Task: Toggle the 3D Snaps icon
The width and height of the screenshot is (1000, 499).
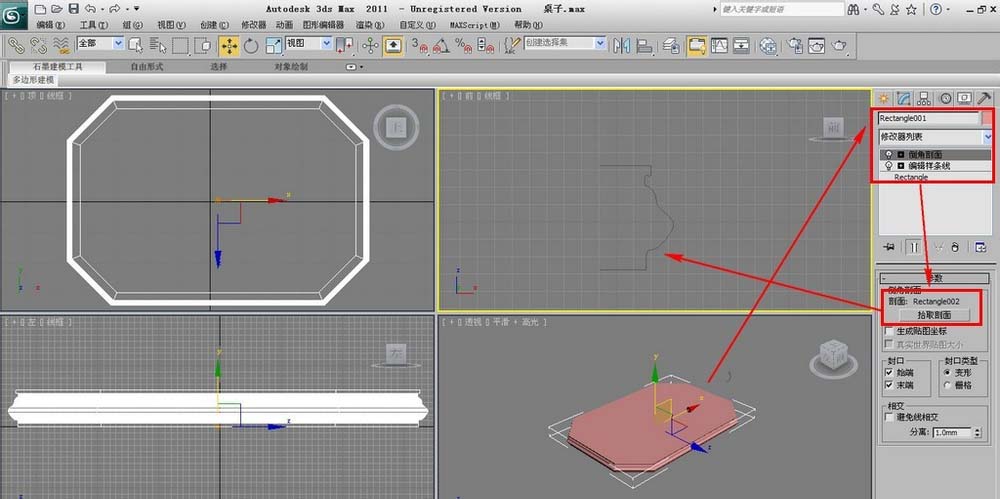Action: click(420, 45)
